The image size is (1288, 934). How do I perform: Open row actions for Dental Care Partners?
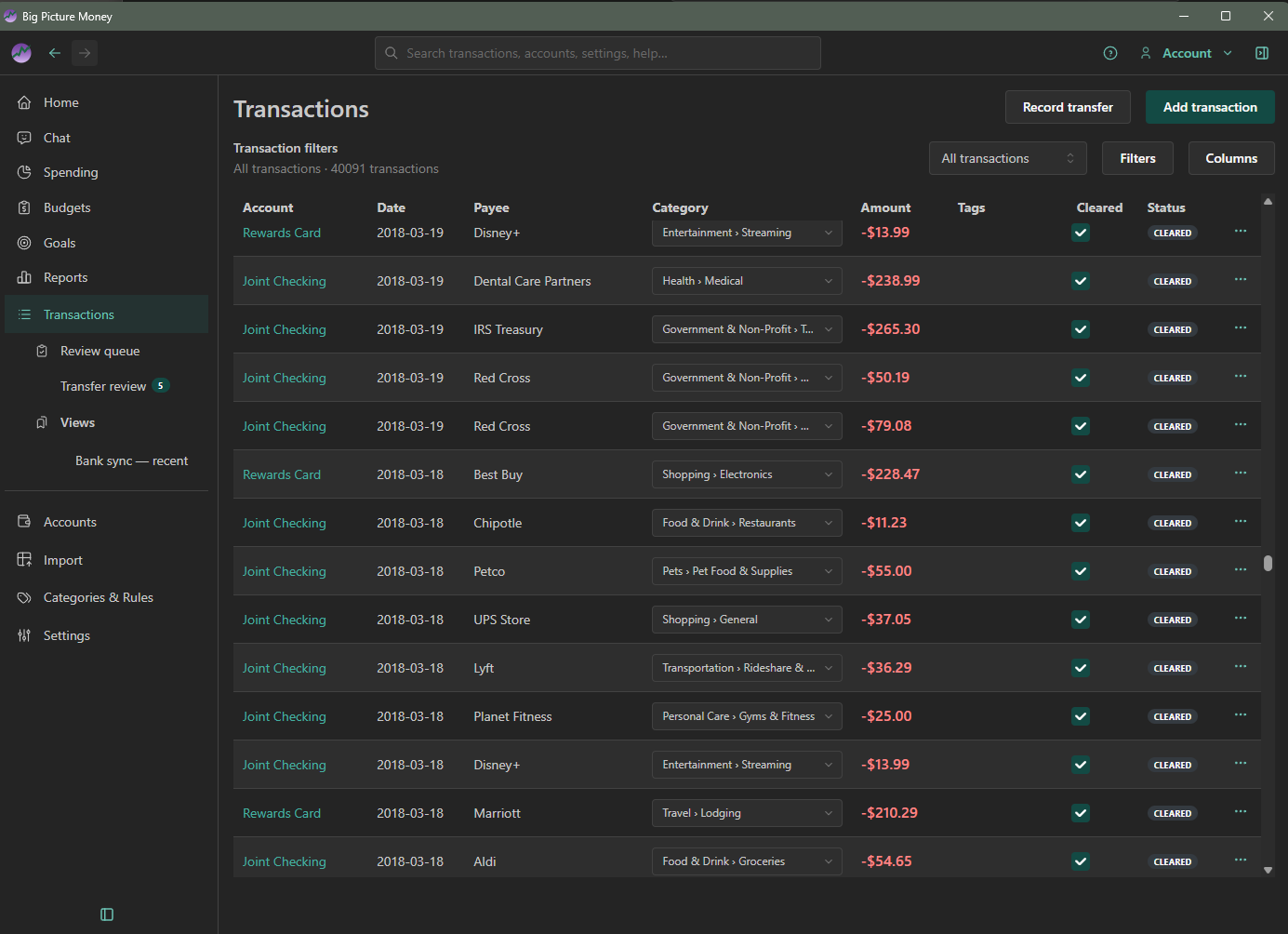pos(1241,280)
